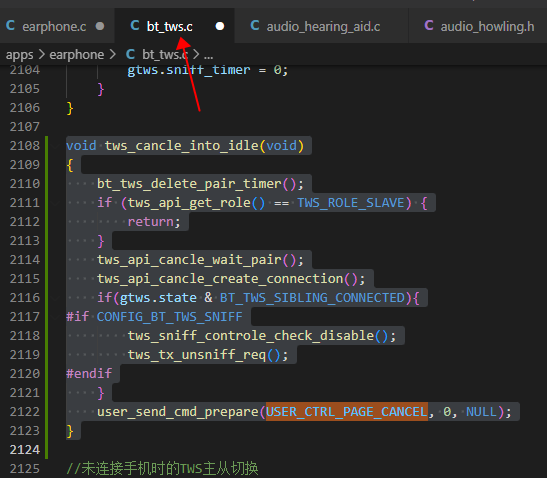Fold the if block at line 2116
Viewport: 547px width, 478px height.
coord(55,298)
